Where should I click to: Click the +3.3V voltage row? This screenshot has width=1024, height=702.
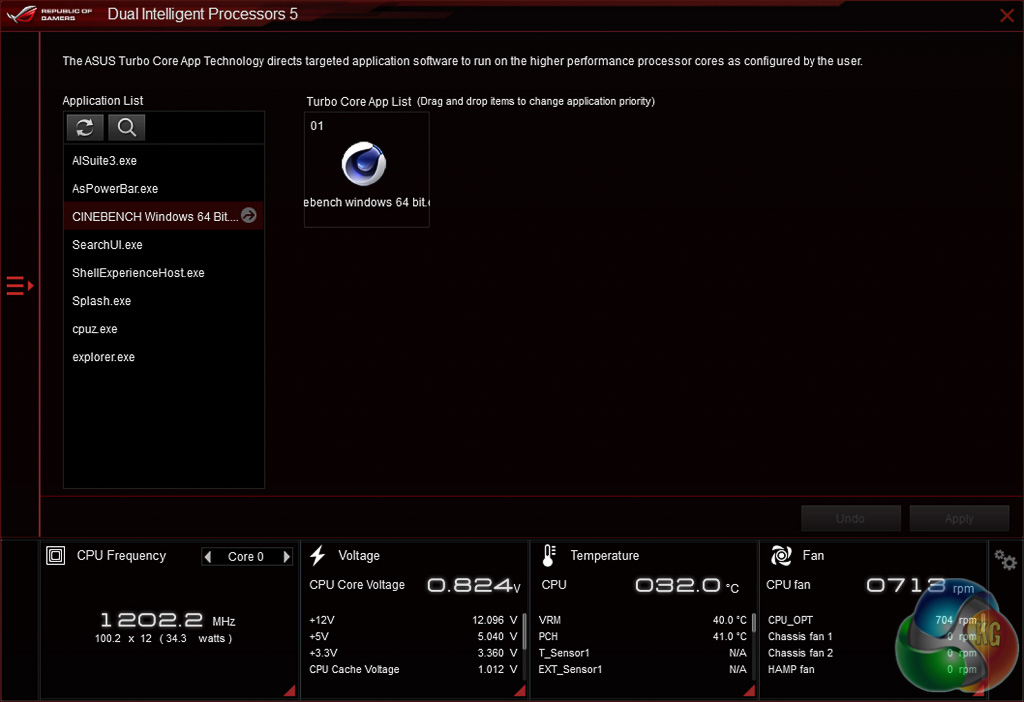point(413,652)
